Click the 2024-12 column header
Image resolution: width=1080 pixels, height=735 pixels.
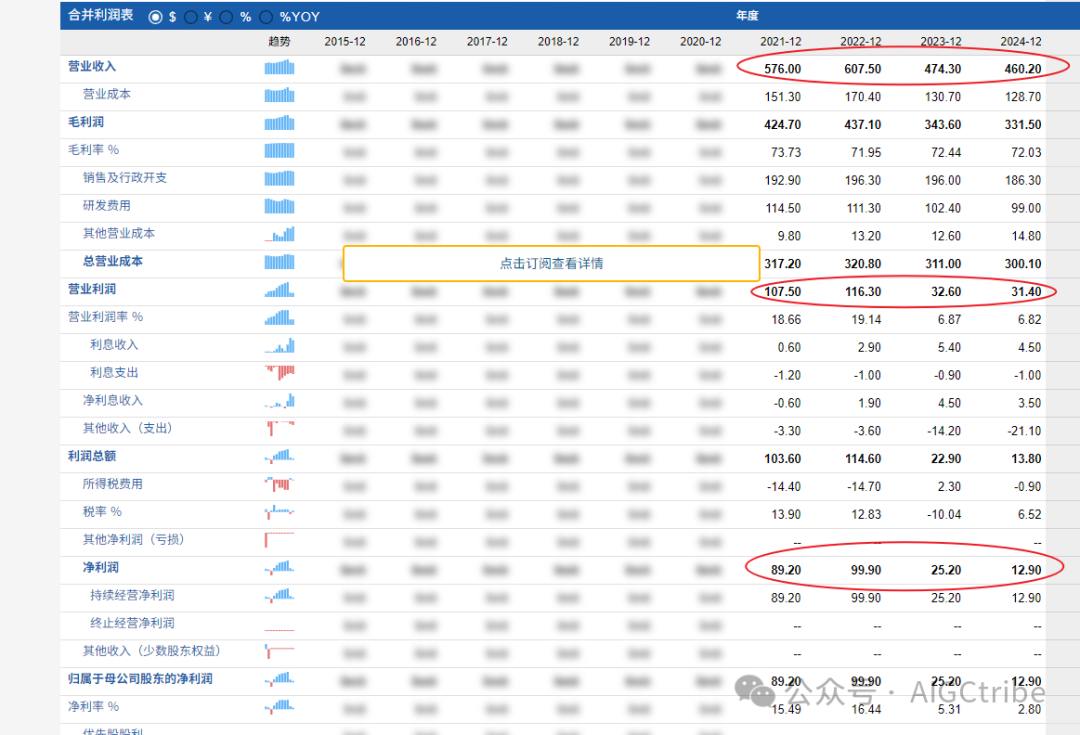(x=1021, y=41)
